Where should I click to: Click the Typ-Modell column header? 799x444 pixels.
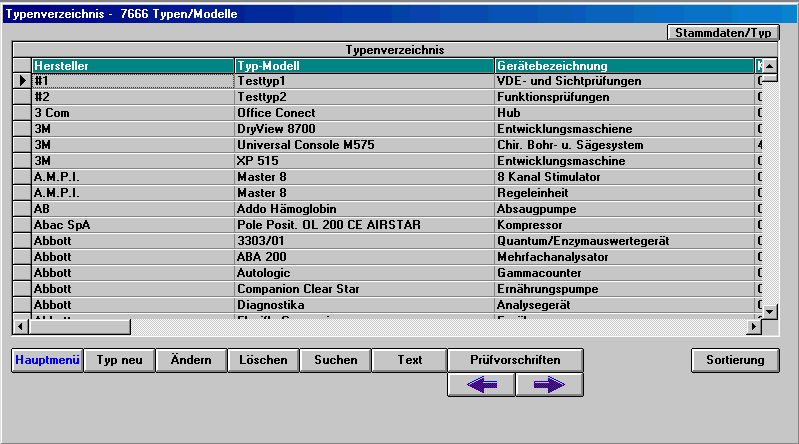364,66
